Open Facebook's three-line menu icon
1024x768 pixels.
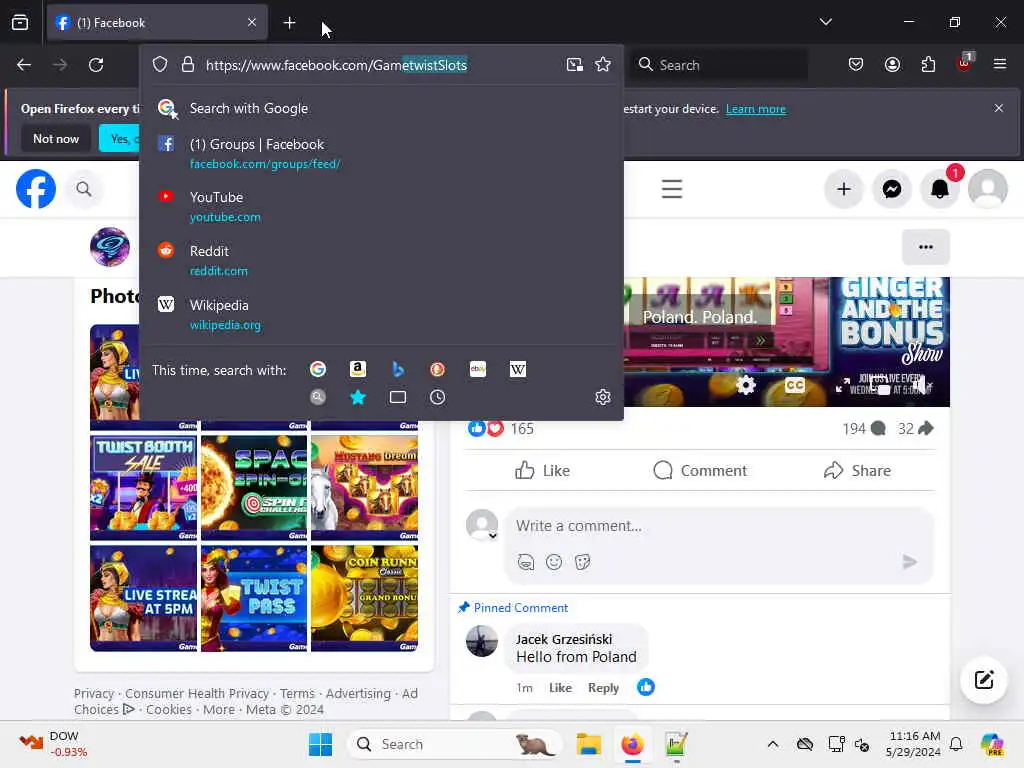[672, 189]
